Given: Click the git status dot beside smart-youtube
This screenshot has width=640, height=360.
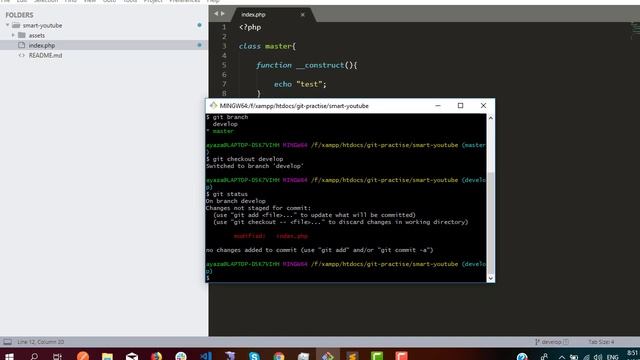Looking at the screenshot, I should click(200, 25).
